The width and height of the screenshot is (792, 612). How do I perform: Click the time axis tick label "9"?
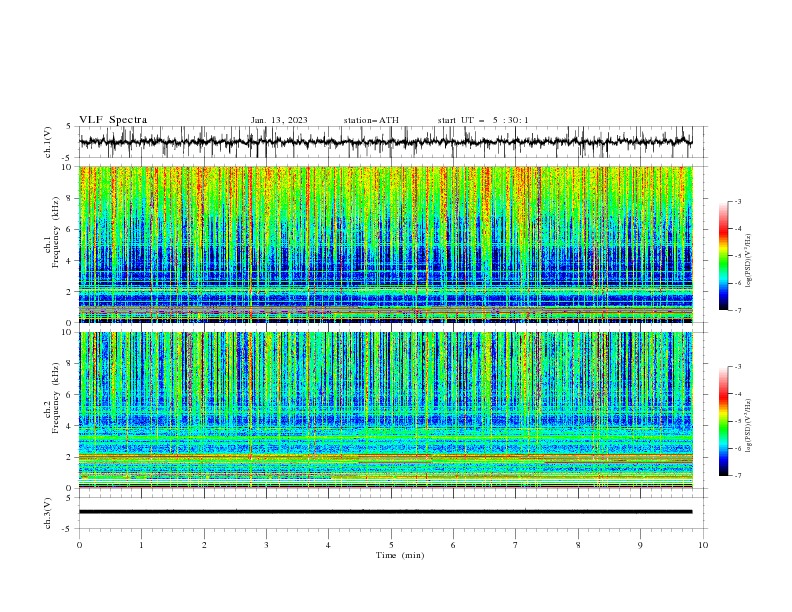[640, 545]
